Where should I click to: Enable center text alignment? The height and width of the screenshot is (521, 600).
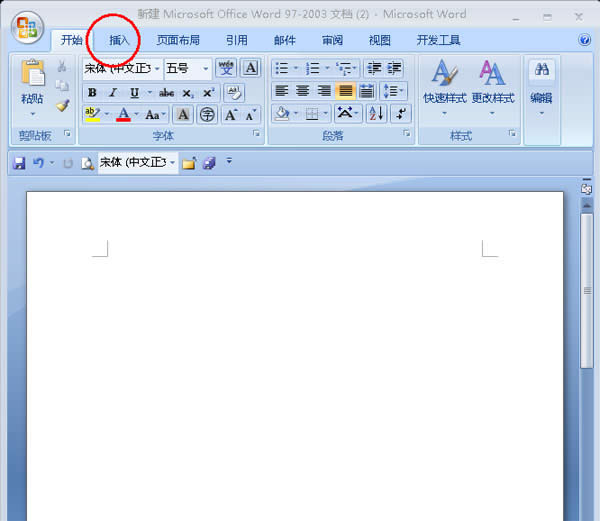pos(302,91)
